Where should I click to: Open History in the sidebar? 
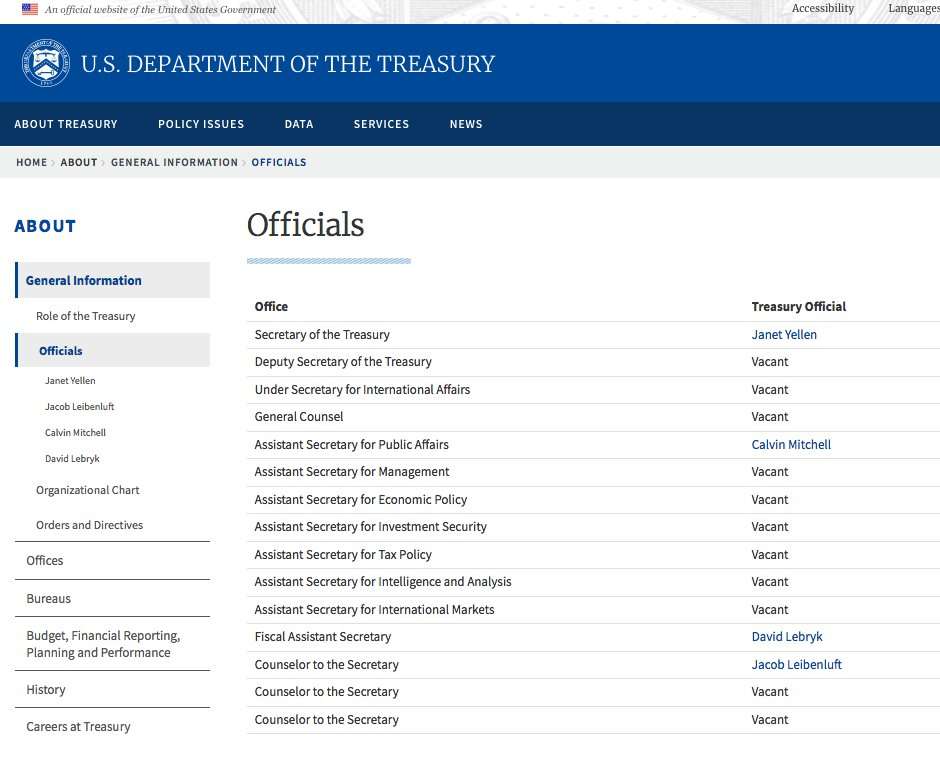pos(46,690)
